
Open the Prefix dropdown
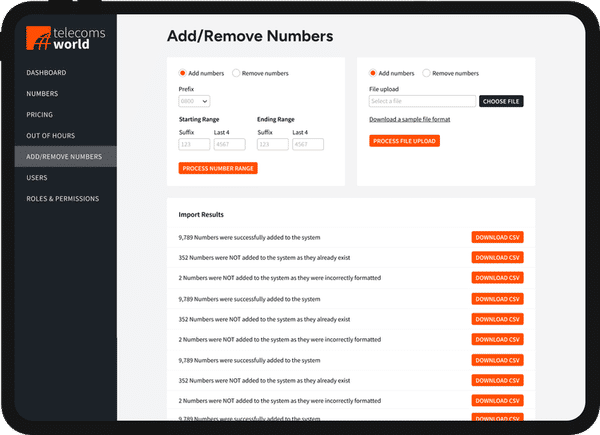[x=194, y=101]
